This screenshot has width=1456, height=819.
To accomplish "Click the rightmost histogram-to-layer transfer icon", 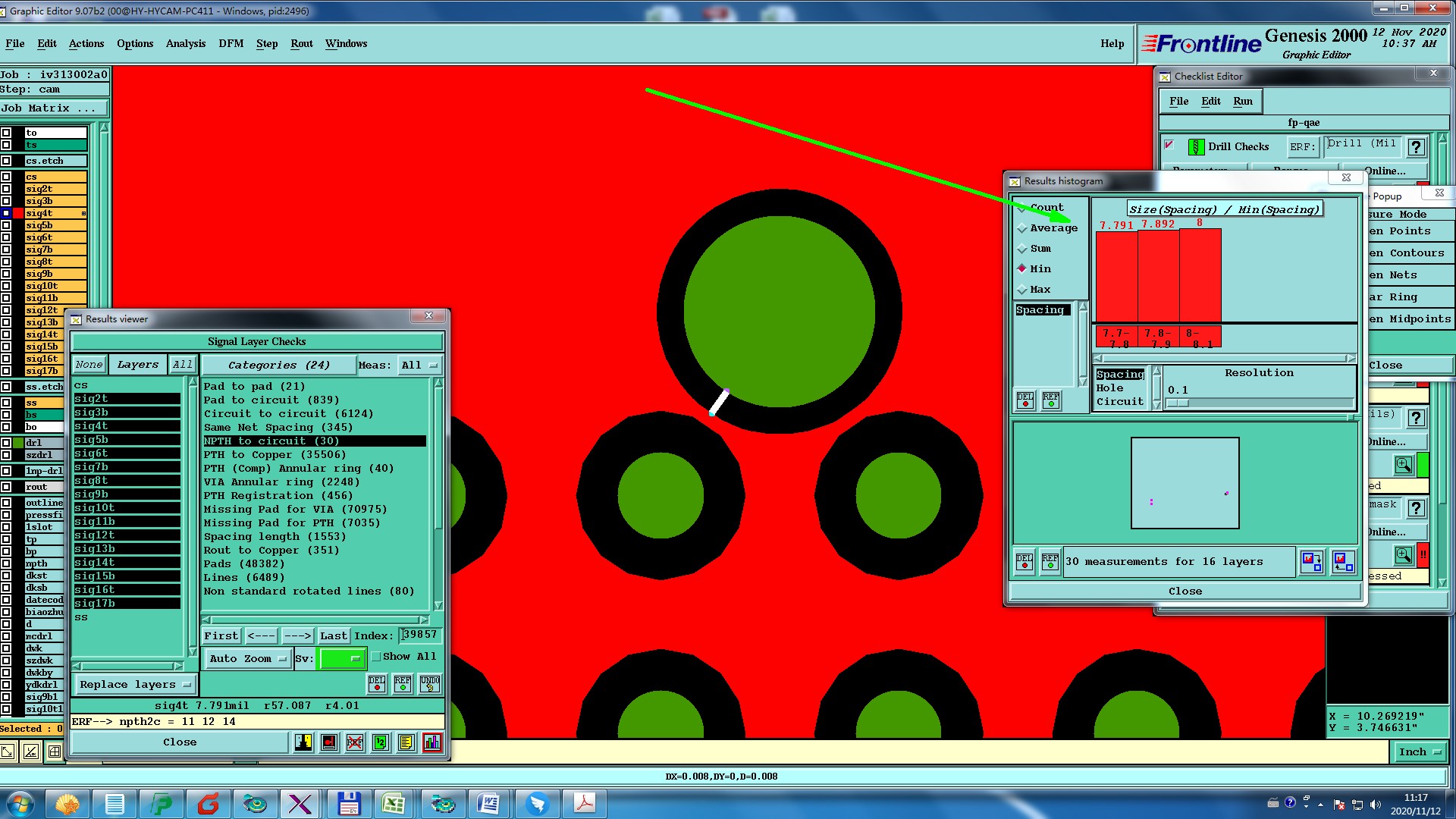I will pyautogui.click(x=1342, y=562).
